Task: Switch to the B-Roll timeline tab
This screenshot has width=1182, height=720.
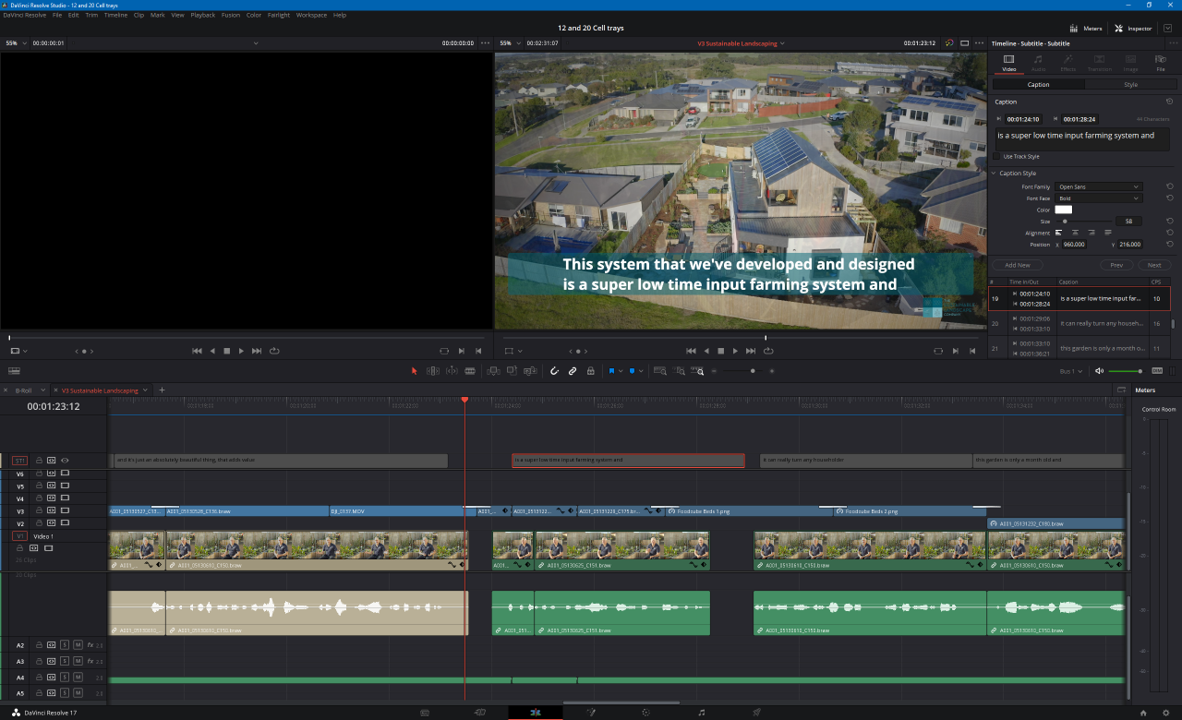Action: pos(23,391)
